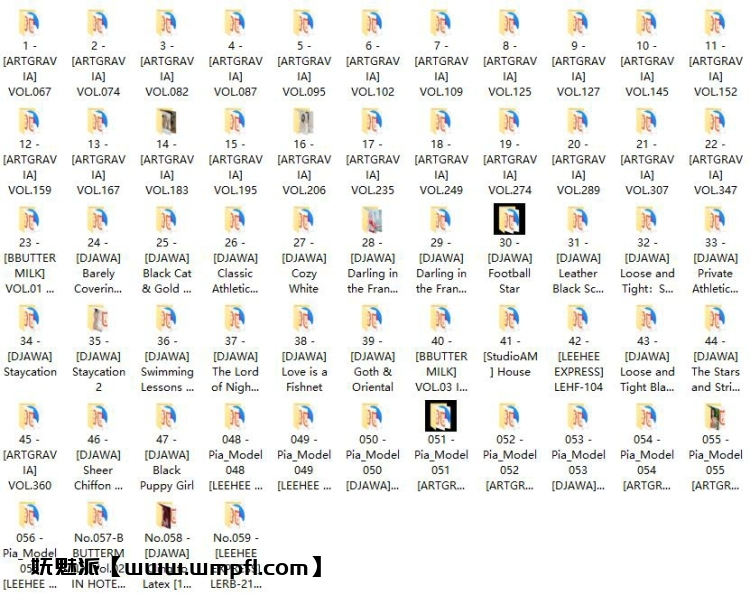Click label '3 - [ARTGRAVIA] VOL.082'
The width and height of the screenshot is (750, 605).
167,68
